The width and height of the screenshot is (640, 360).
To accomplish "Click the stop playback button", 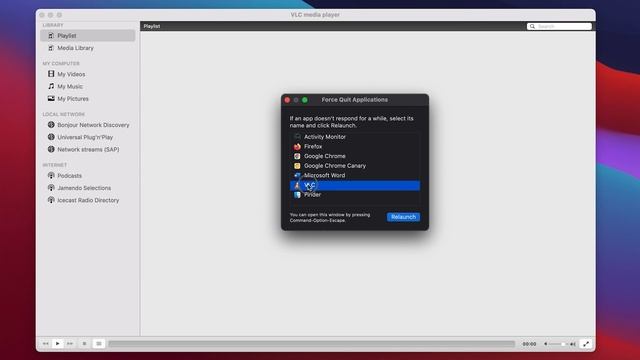I will click(x=84, y=344).
